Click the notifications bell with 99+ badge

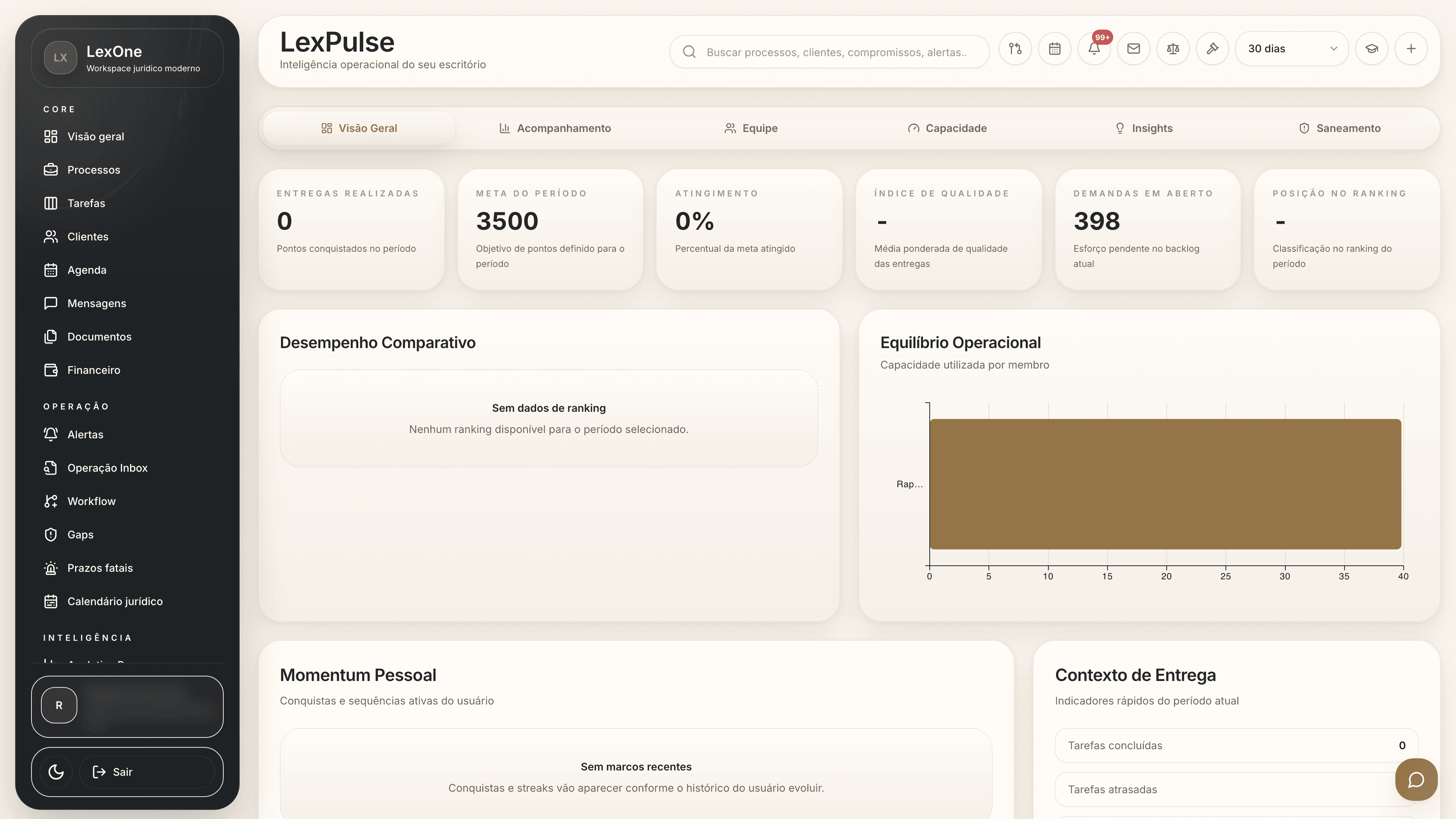tap(1094, 49)
